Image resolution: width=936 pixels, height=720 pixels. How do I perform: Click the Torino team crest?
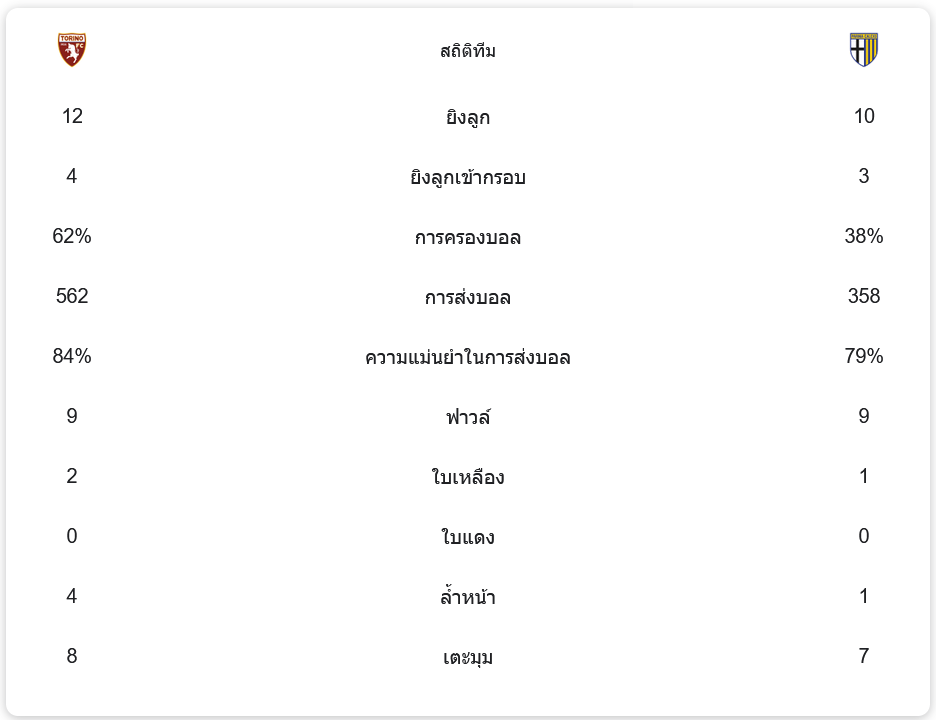tap(72, 50)
